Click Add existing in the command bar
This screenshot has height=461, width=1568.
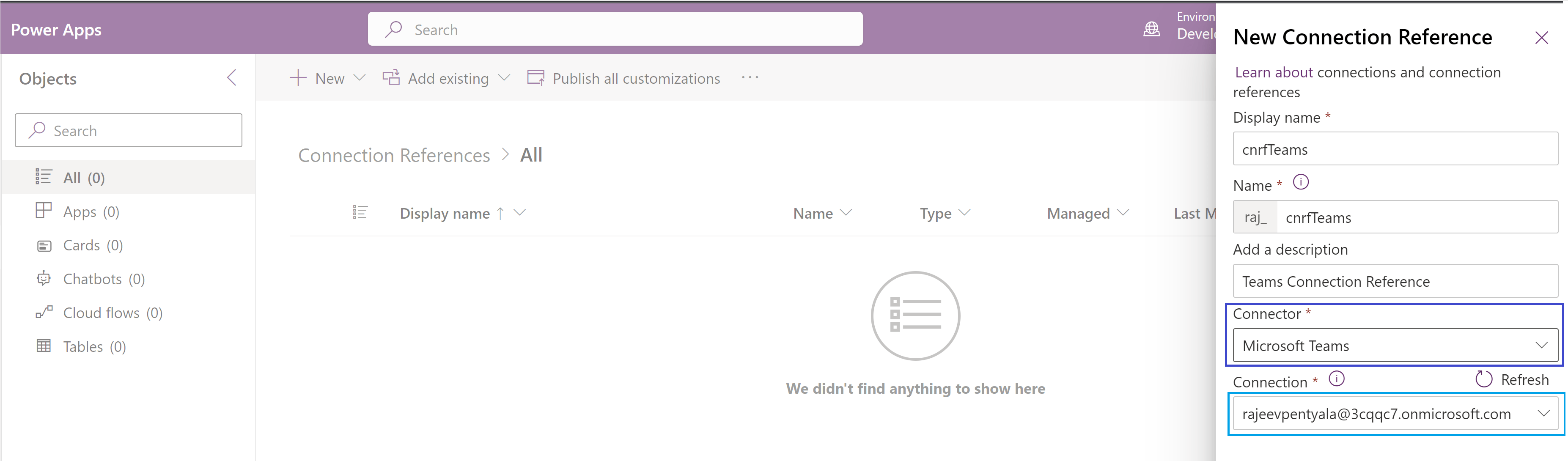[x=448, y=79]
